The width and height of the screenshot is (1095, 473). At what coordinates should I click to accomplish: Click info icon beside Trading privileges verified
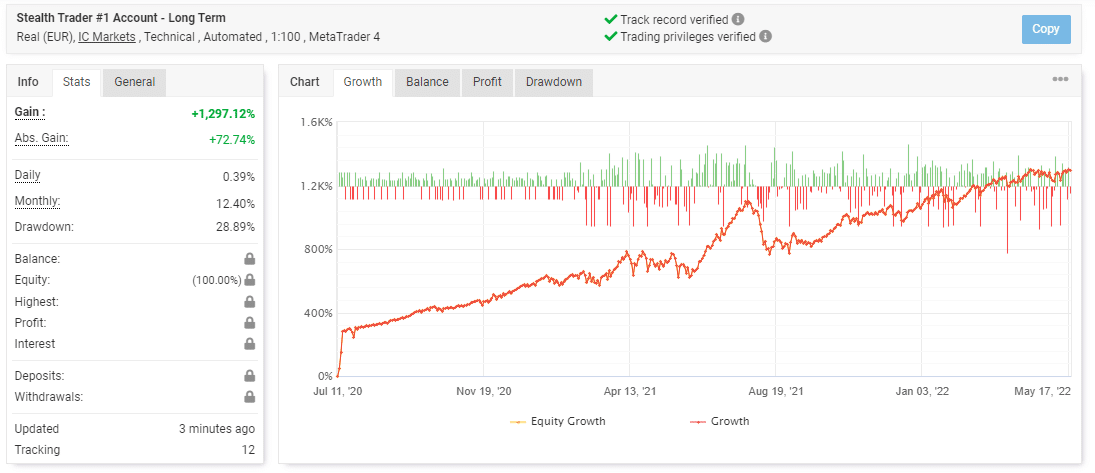765,36
